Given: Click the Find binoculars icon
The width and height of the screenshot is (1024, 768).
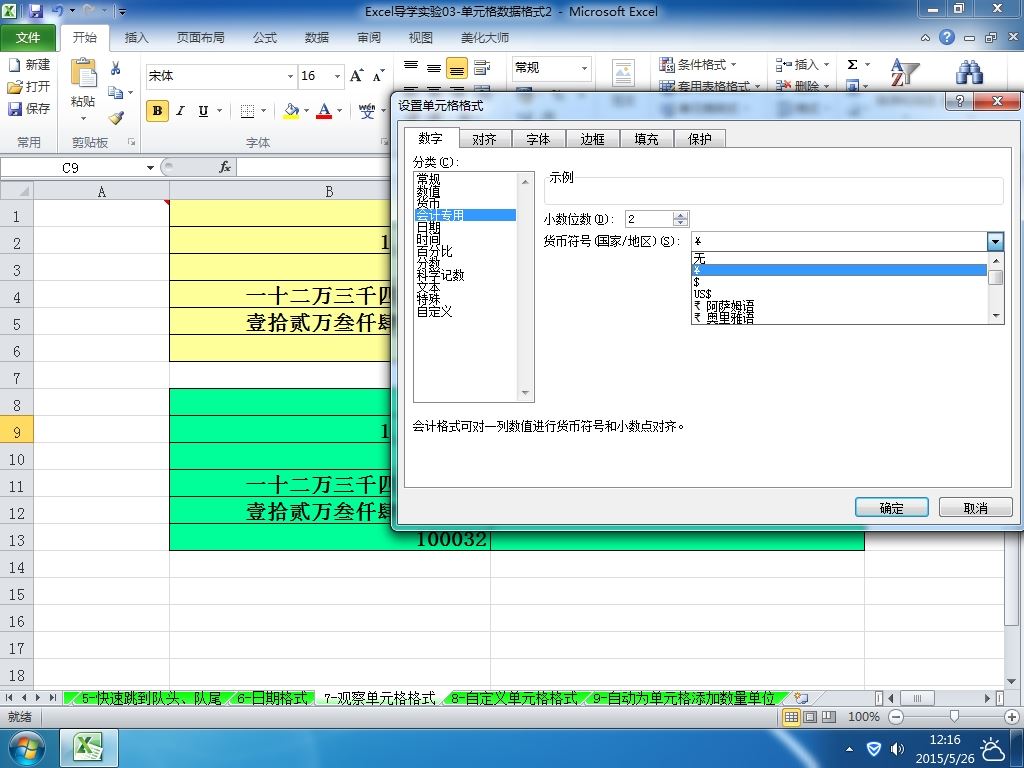Looking at the screenshot, I should coord(969,72).
